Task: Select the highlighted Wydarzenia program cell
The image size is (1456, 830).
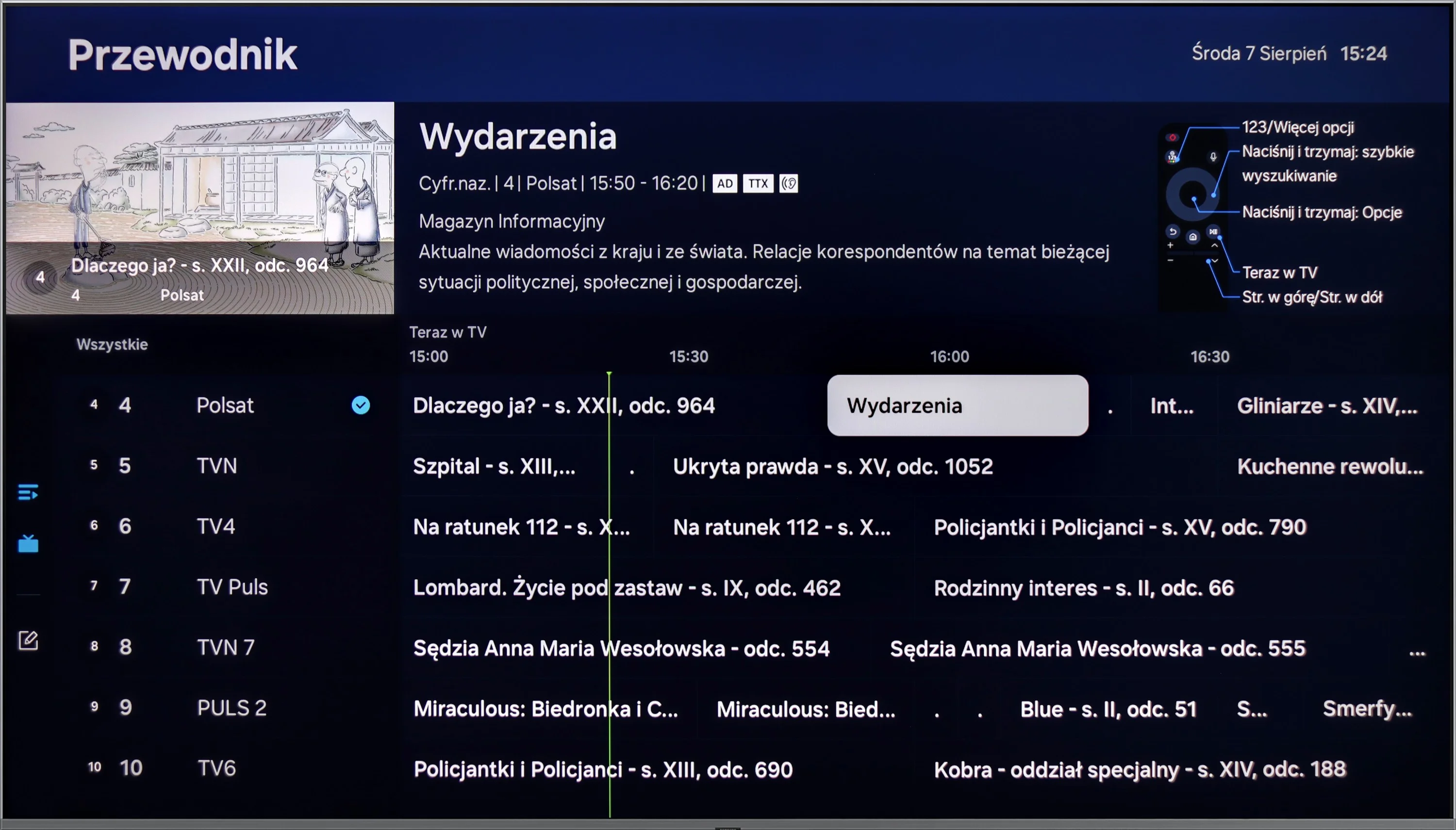Action: coord(958,406)
